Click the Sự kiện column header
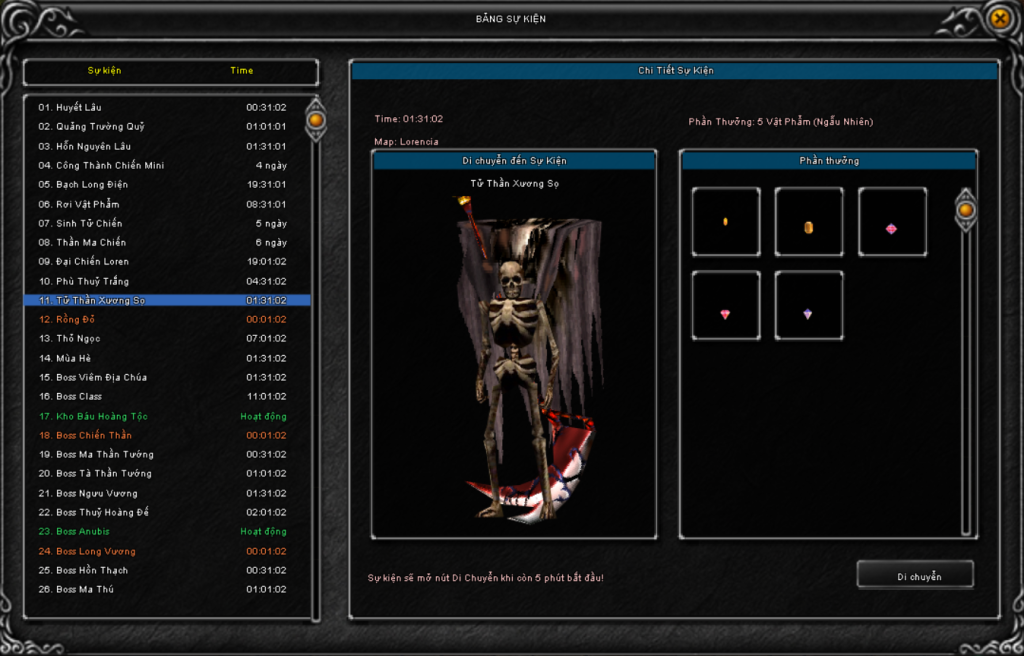The image size is (1024, 656). pyautogui.click(x=104, y=71)
